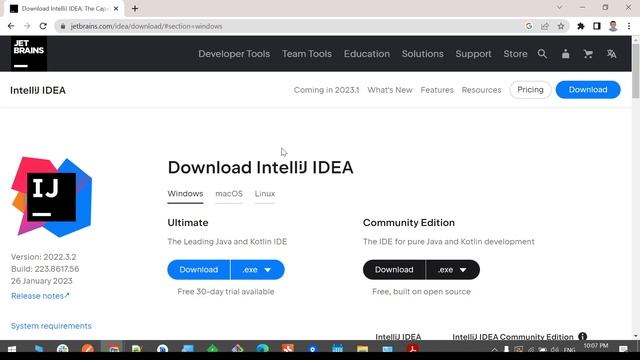This screenshot has height=360, width=640.
Task: Click the large IJ IntelliJ IDEA logo
Action: (51, 197)
